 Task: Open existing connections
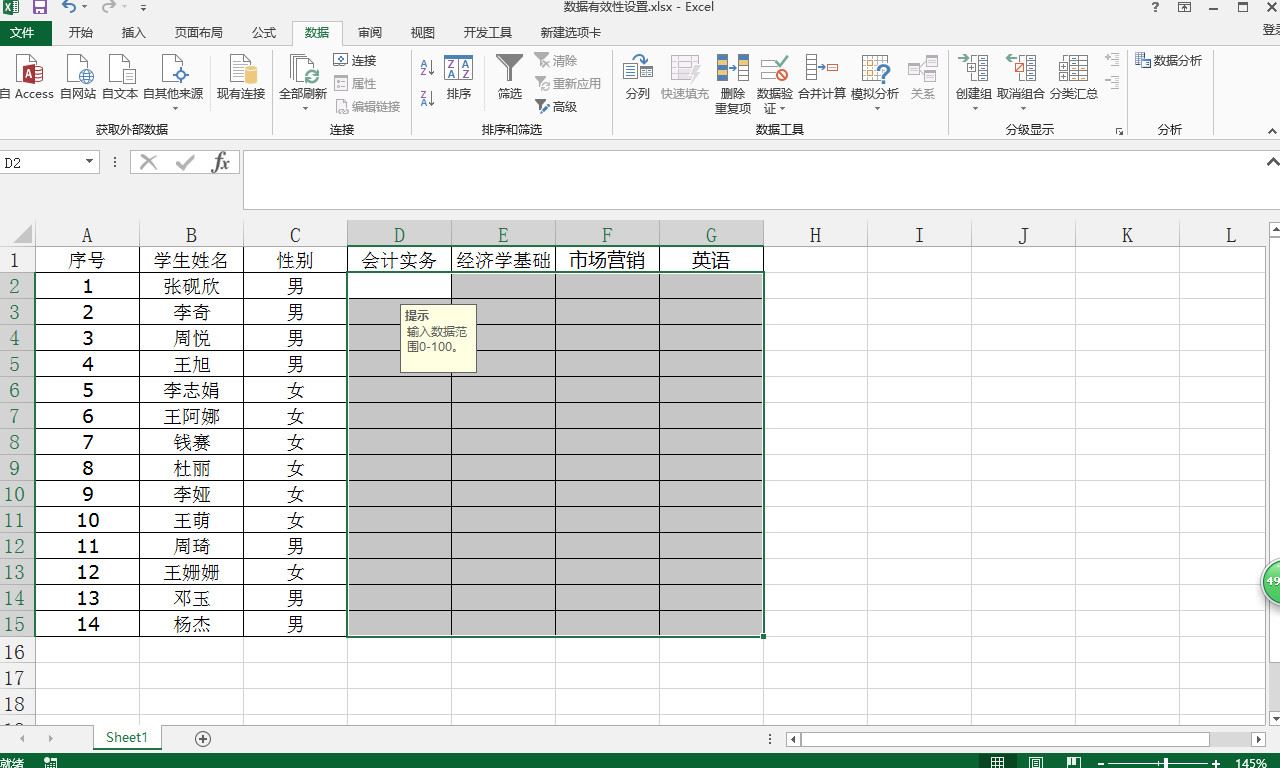point(241,77)
